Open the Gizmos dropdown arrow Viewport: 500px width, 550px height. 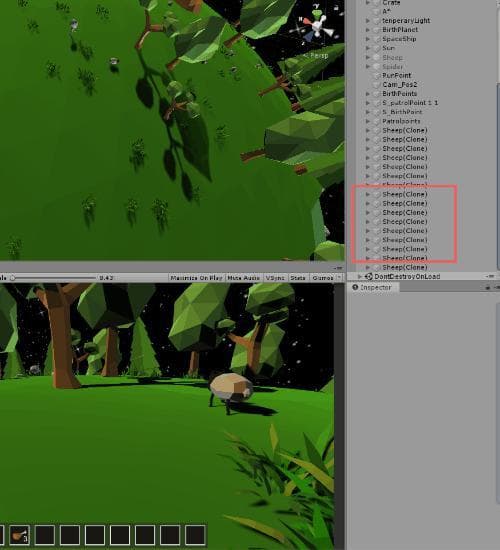pos(339,278)
